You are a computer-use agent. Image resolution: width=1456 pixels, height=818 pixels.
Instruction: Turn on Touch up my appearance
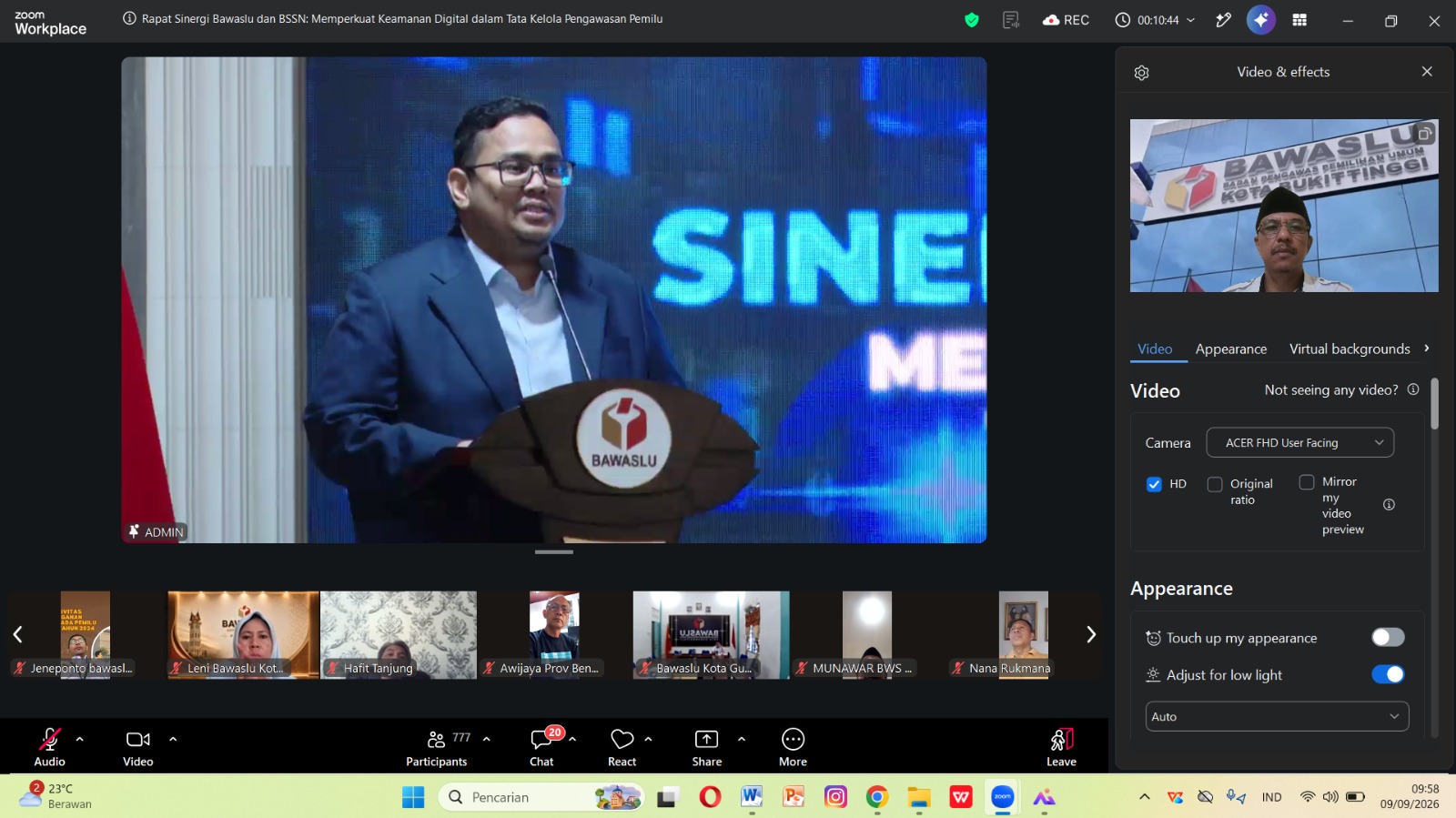(1389, 638)
